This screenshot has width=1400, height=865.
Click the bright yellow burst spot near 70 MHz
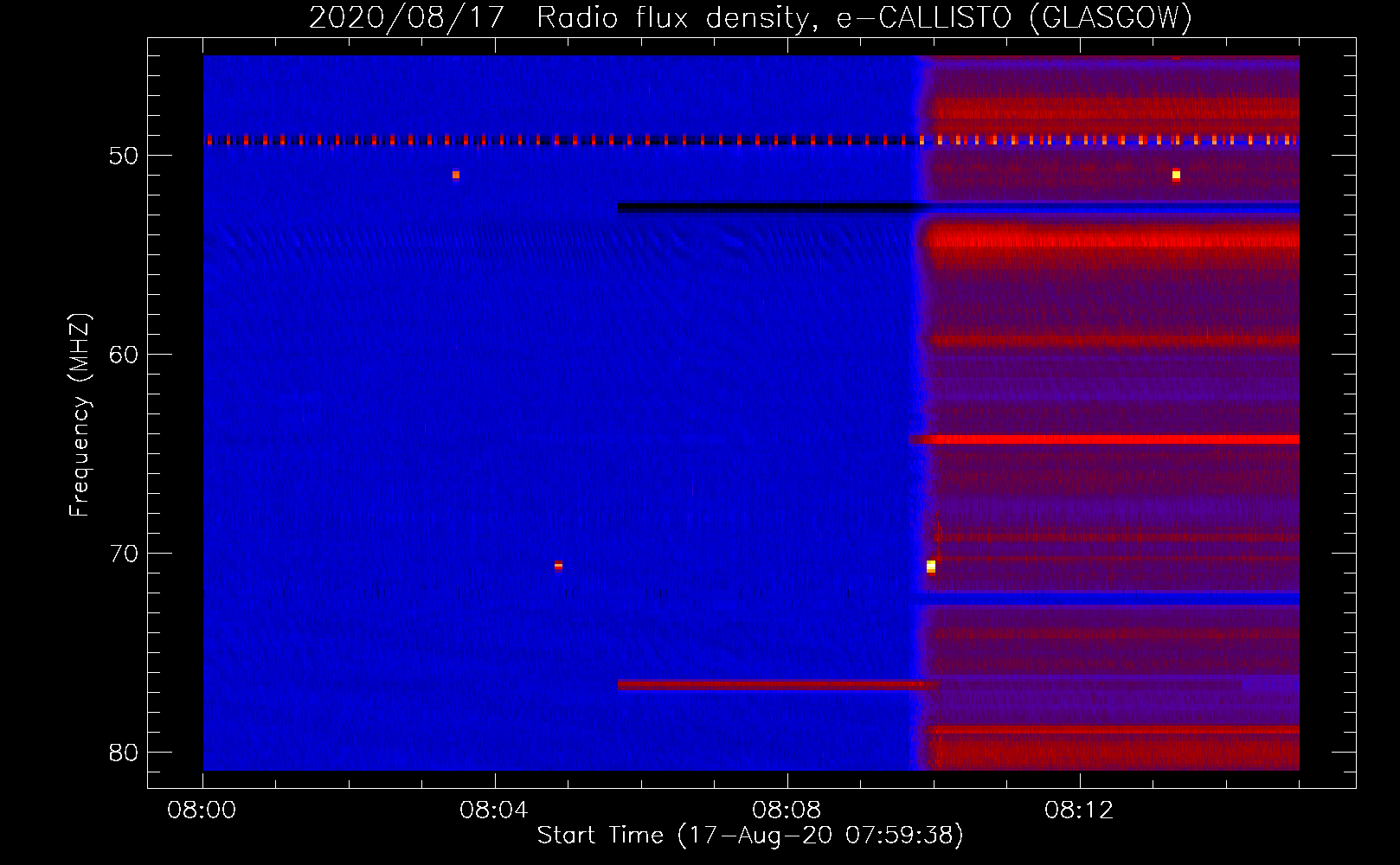(x=931, y=567)
